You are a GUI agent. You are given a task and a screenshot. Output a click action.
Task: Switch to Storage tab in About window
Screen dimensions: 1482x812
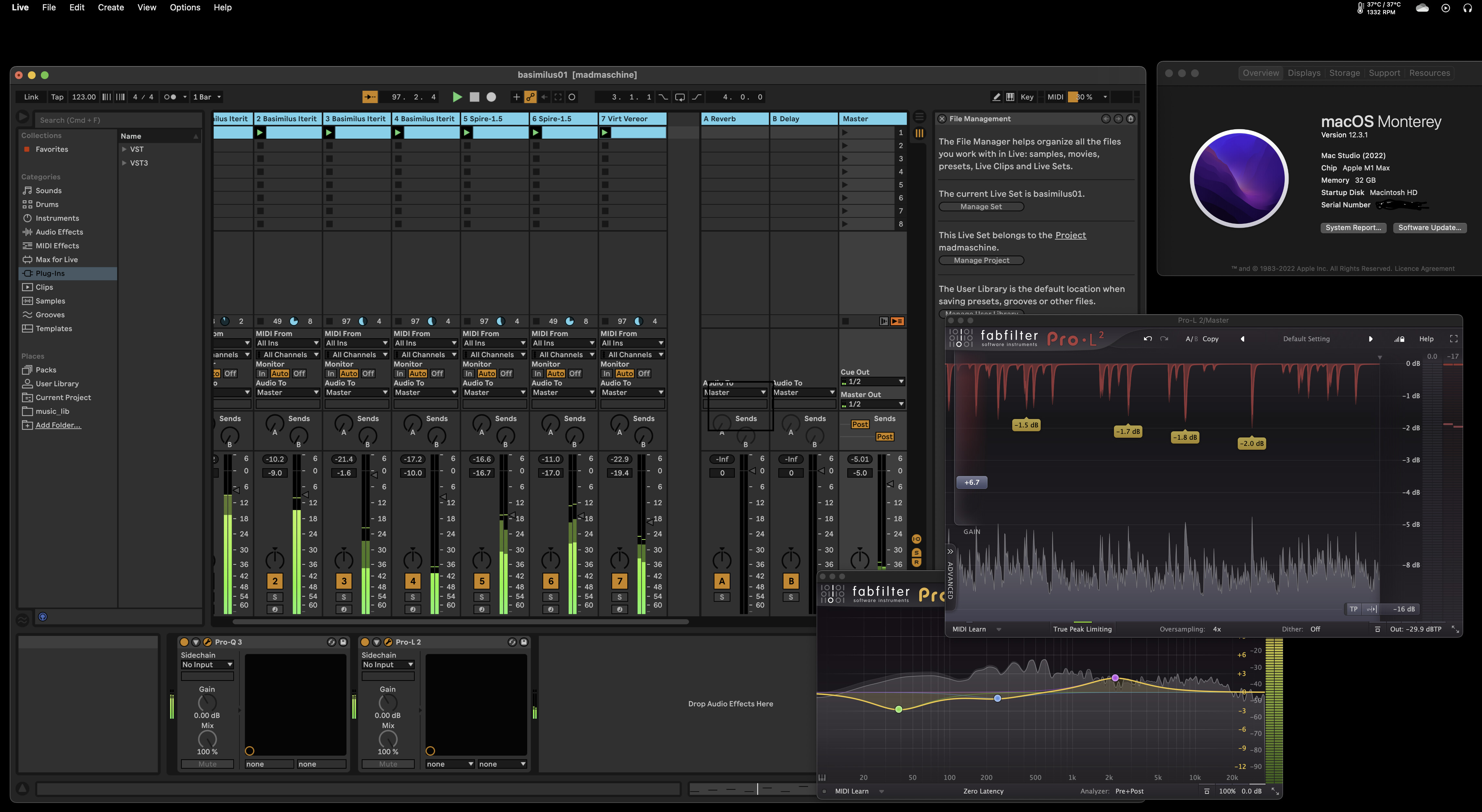(x=1345, y=73)
